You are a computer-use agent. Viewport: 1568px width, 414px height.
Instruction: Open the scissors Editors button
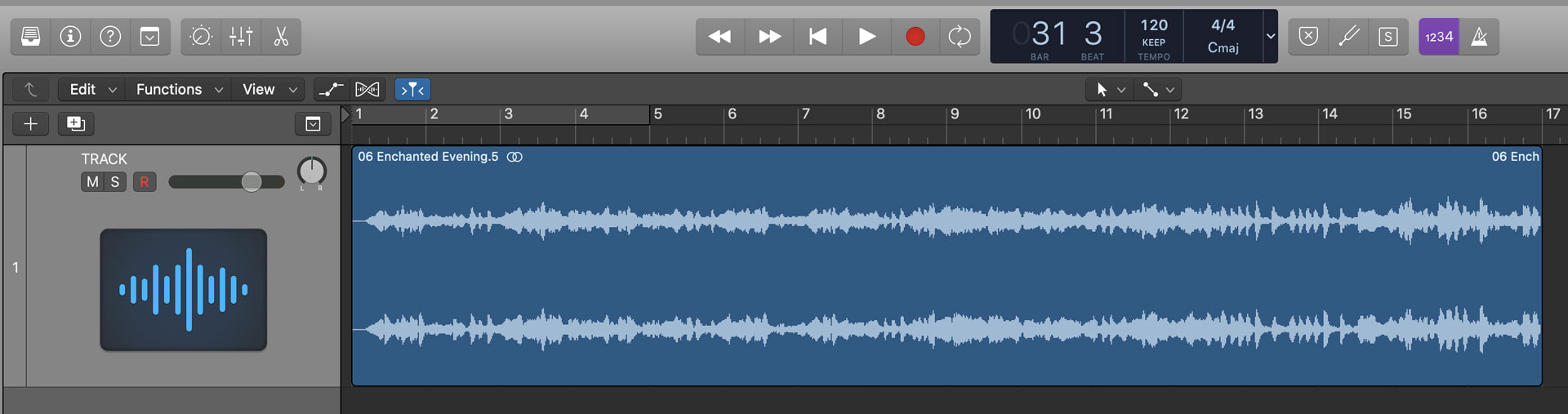[281, 37]
